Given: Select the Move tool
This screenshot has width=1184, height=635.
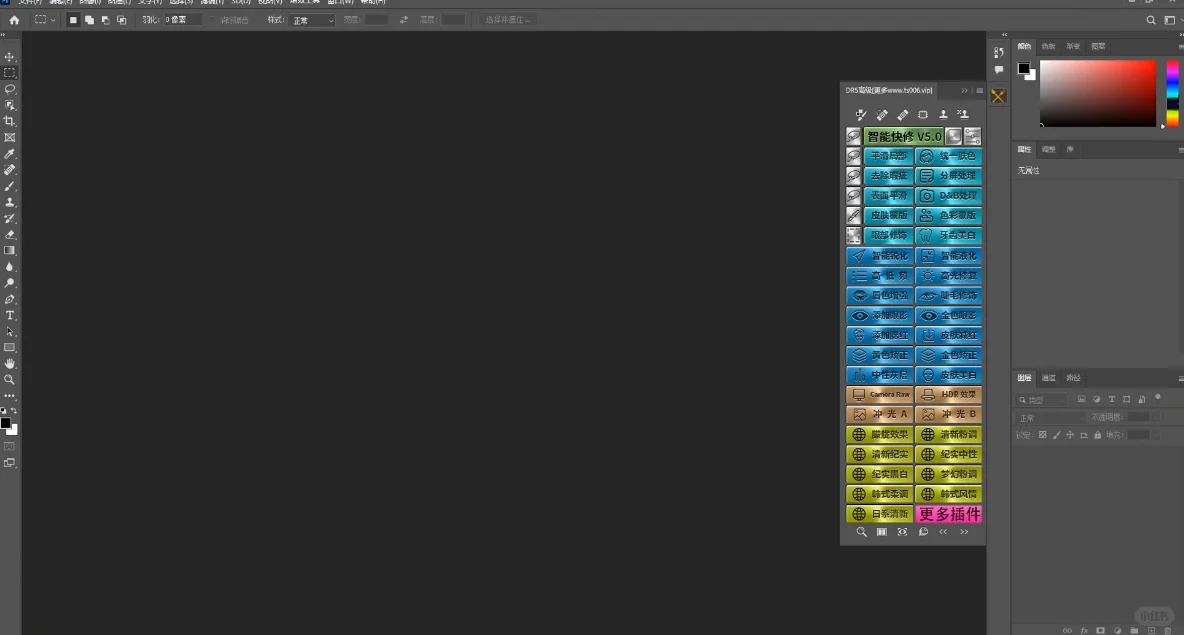Looking at the screenshot, I should coord(9,57).
